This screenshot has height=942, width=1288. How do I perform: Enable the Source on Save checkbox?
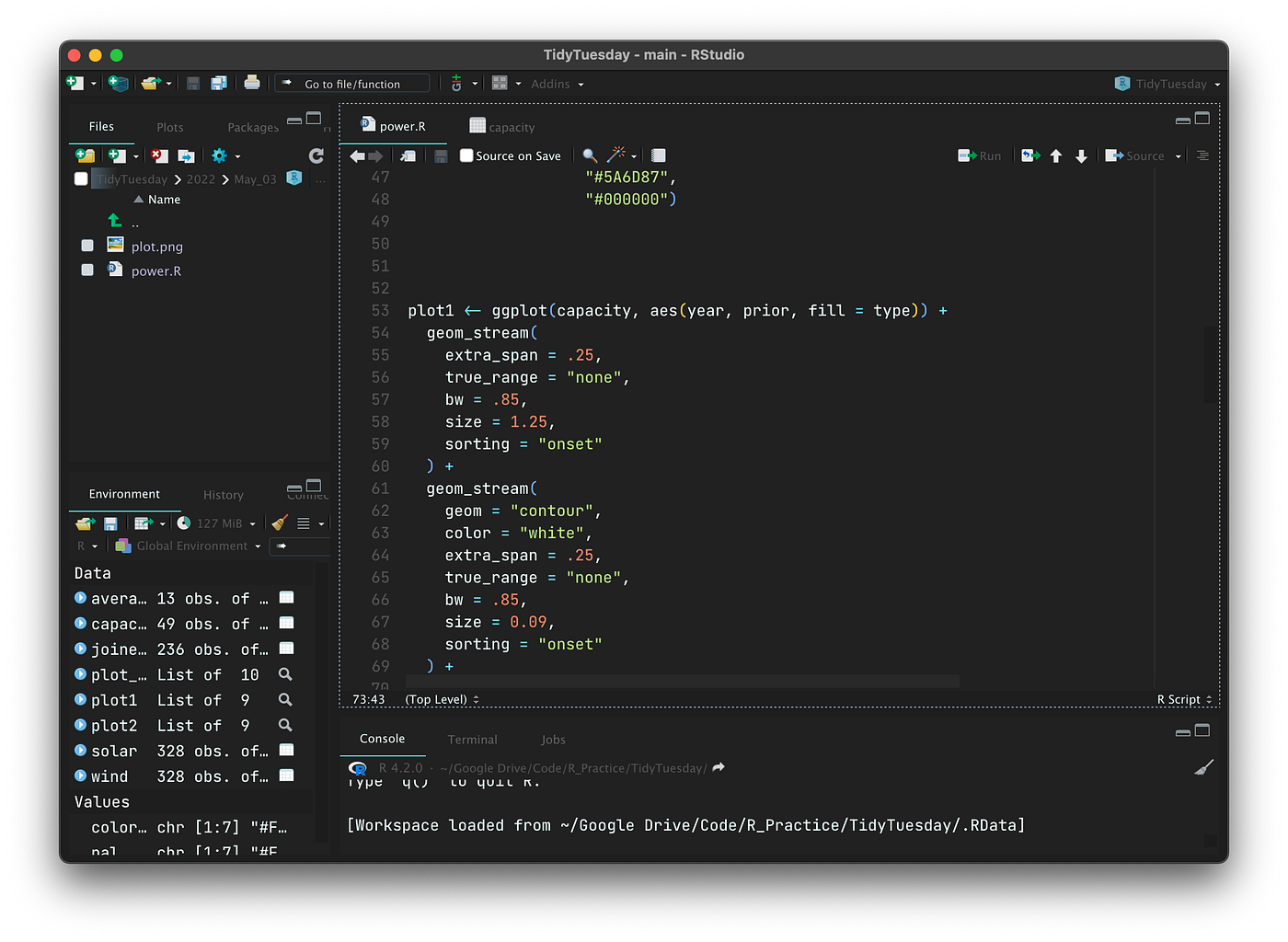point(466,155)
